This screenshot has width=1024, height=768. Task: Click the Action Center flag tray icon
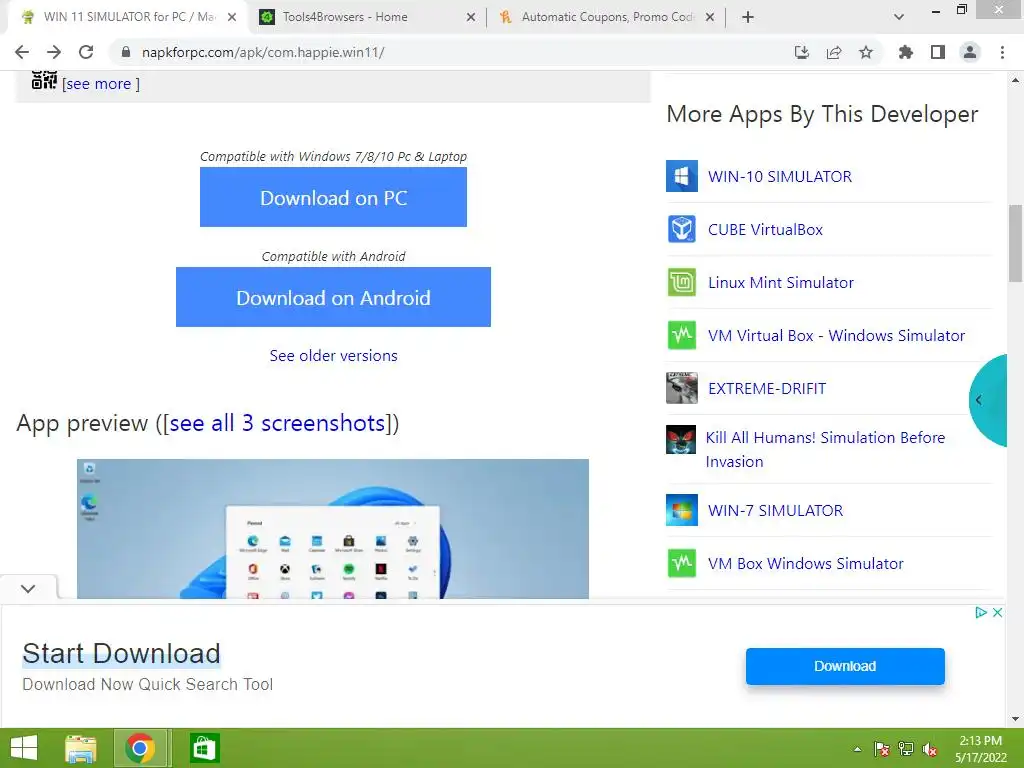(x=881, y=749)
